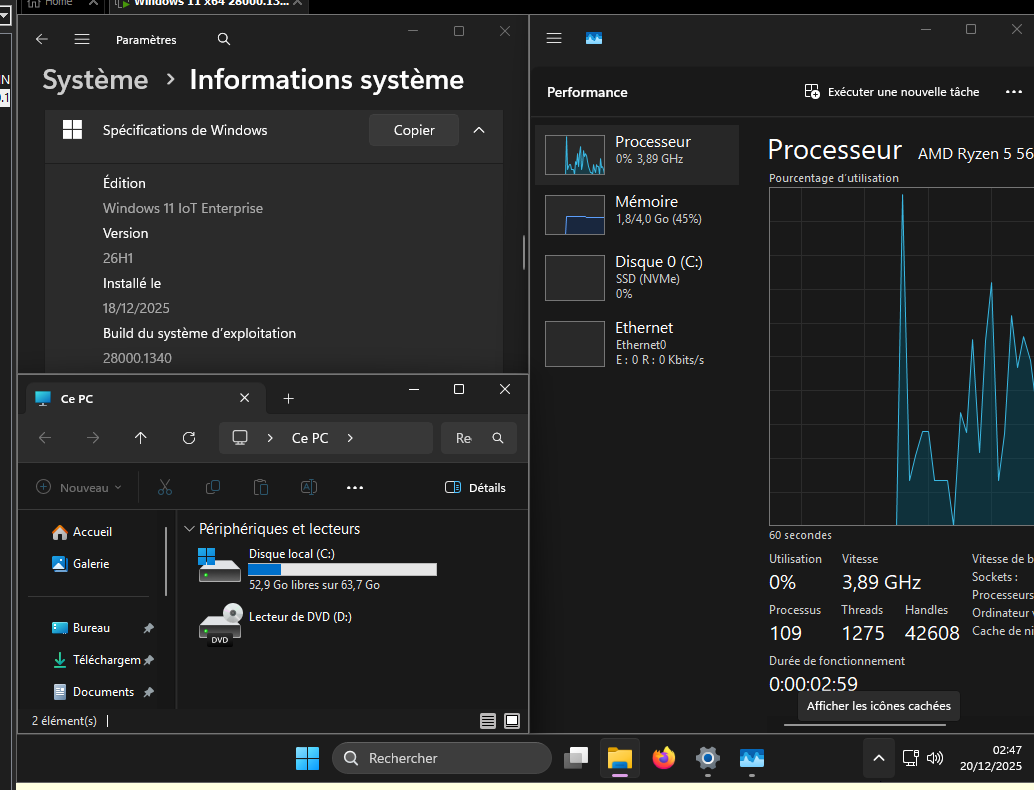Click Exécuter une nouvelle tâche
This screenshot has width=1034, height=790.
[892, 92]
